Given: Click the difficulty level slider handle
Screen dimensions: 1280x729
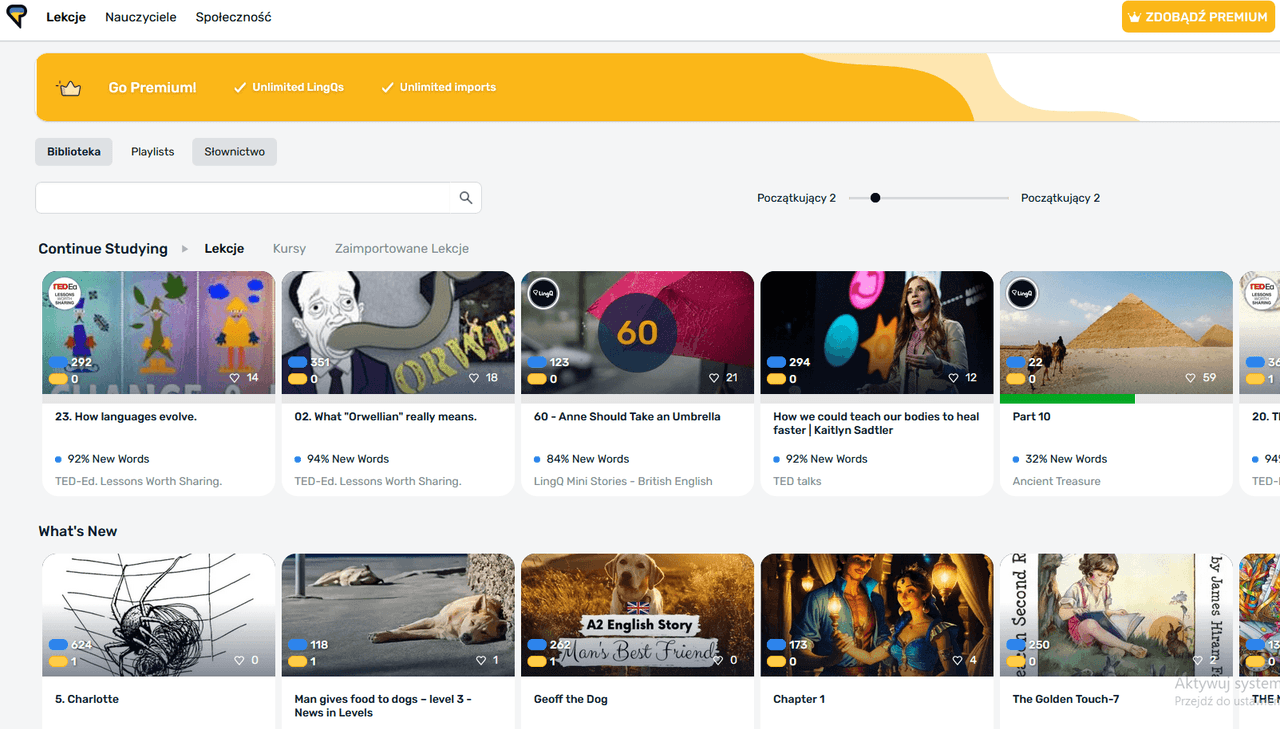Looking at the screenshot, I should 875,198.
